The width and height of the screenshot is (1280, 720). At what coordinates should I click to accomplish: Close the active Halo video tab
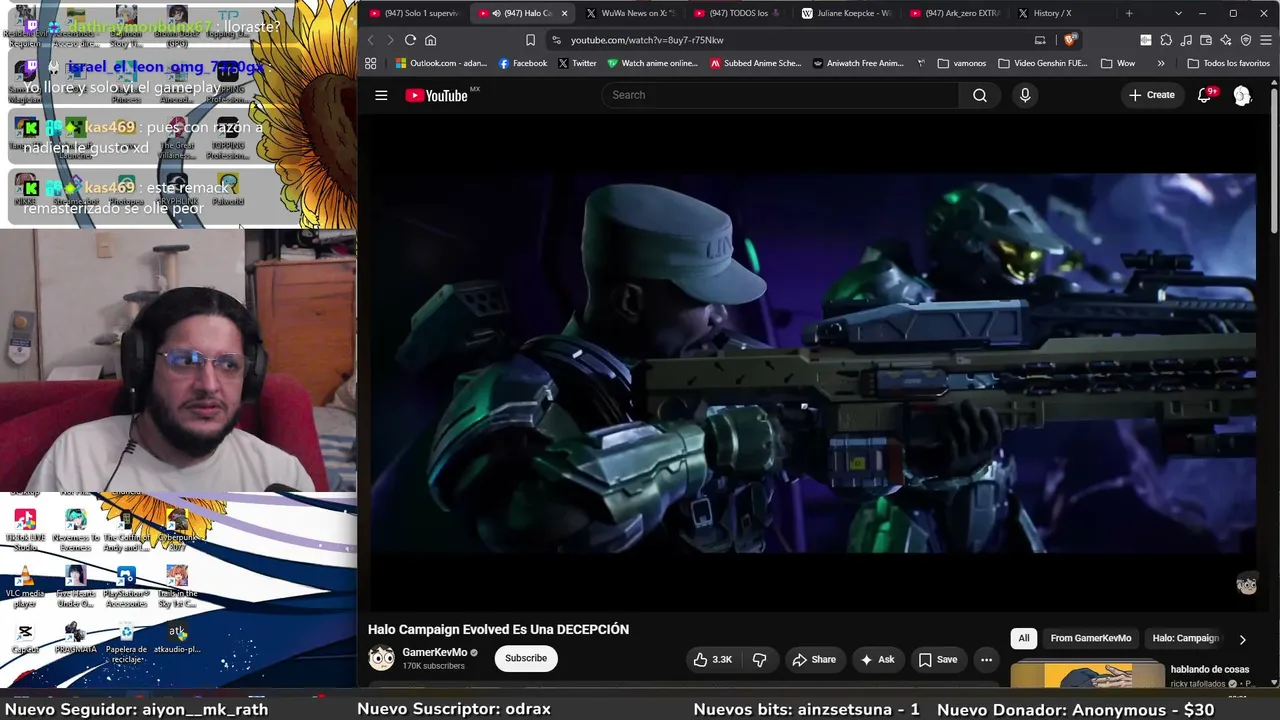[564, 13]
